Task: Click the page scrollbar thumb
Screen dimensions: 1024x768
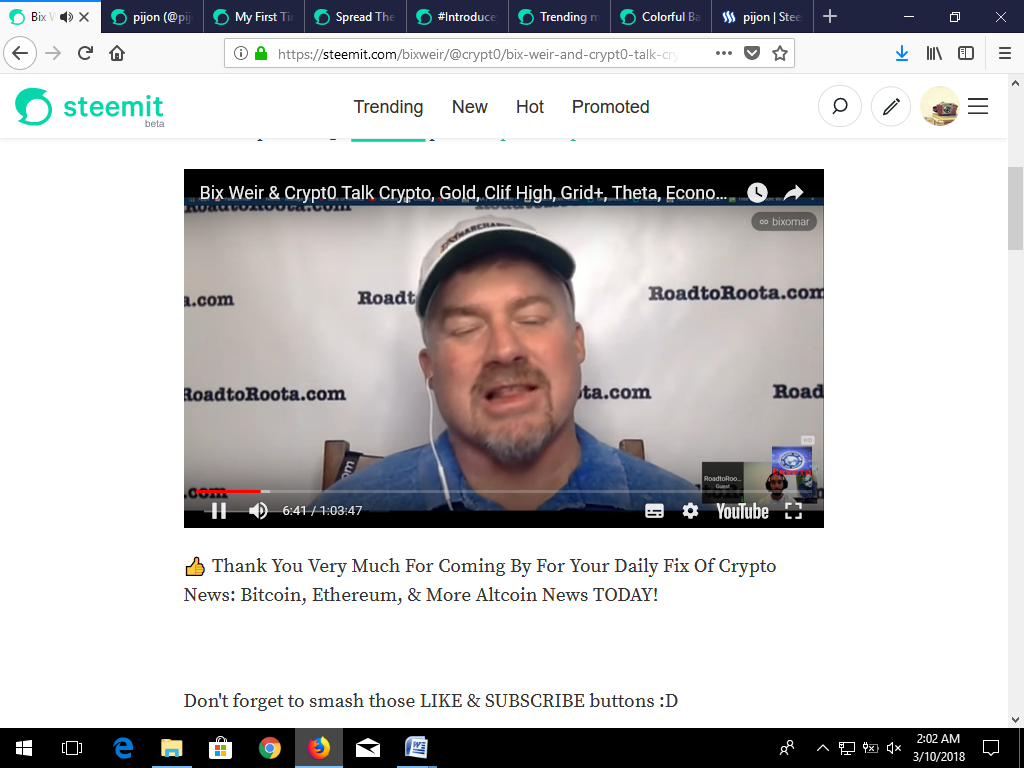Action: [1015, 208]
